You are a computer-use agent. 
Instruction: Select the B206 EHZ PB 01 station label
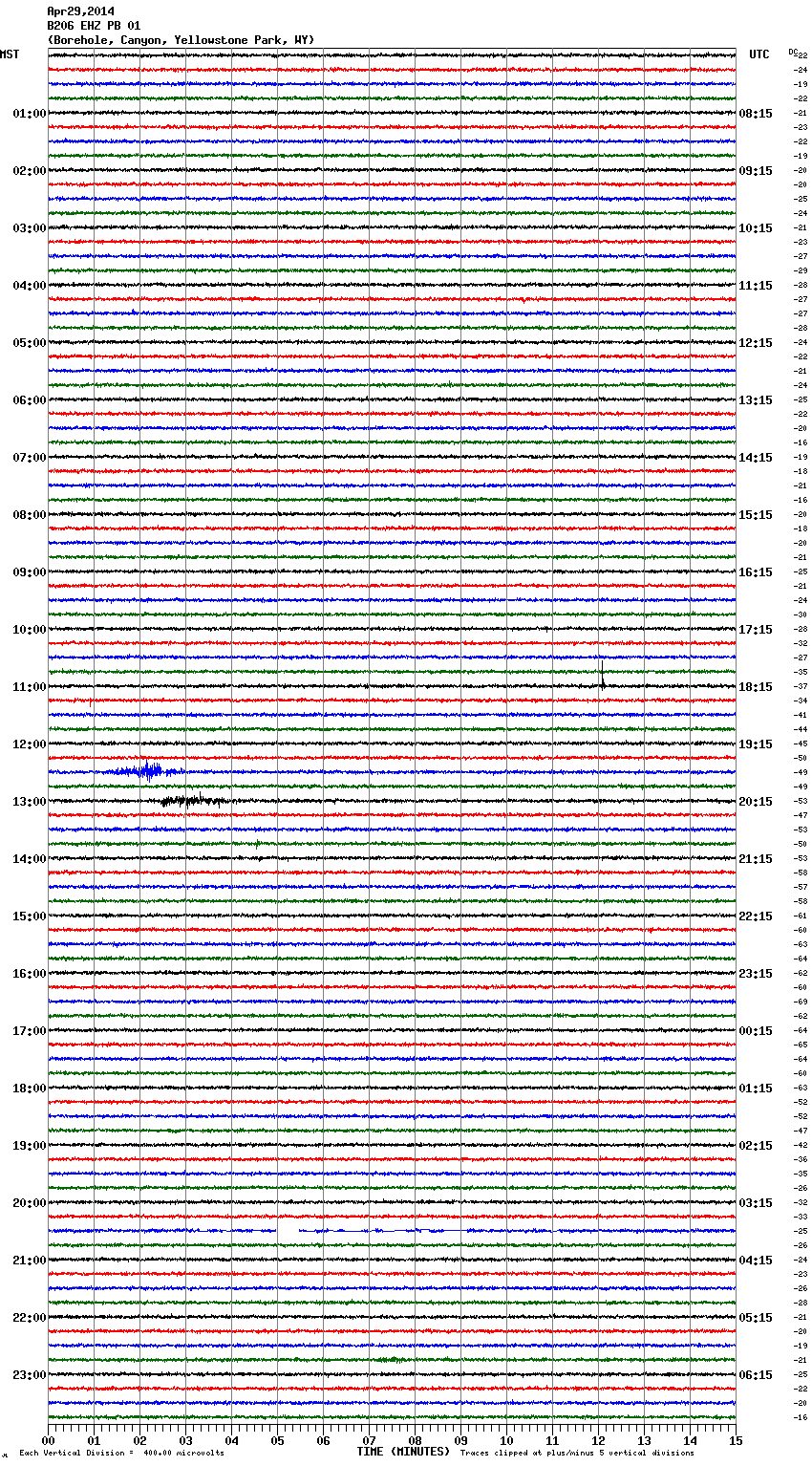(94, 26)
